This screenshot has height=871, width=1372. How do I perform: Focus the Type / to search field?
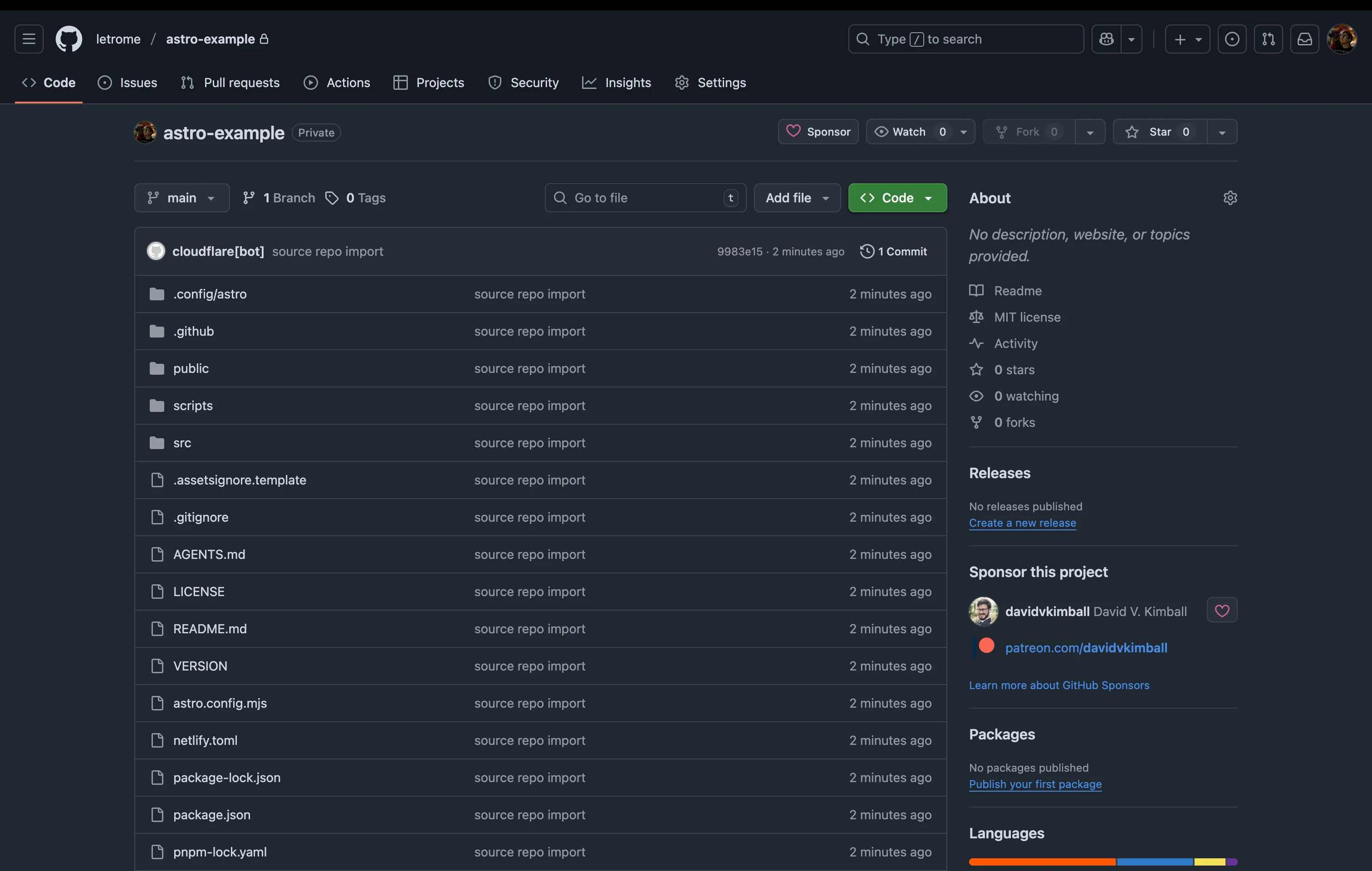point(966,39)
